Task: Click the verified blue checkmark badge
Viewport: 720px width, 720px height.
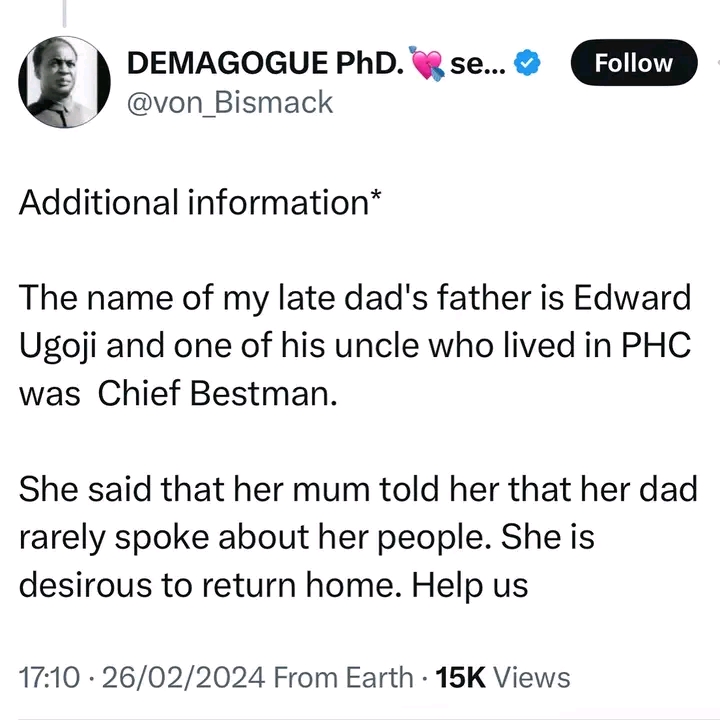Action: pos(529,65)
